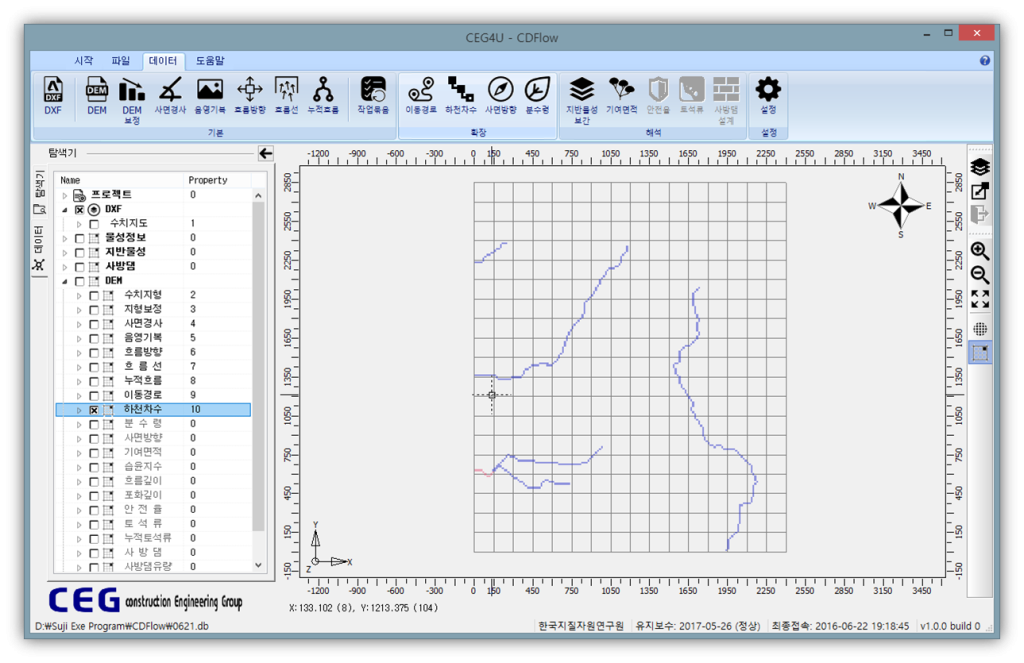Open the help question mark icon
The width and height of the screenshot is (1024, 663).
click(x=985, y=61)
